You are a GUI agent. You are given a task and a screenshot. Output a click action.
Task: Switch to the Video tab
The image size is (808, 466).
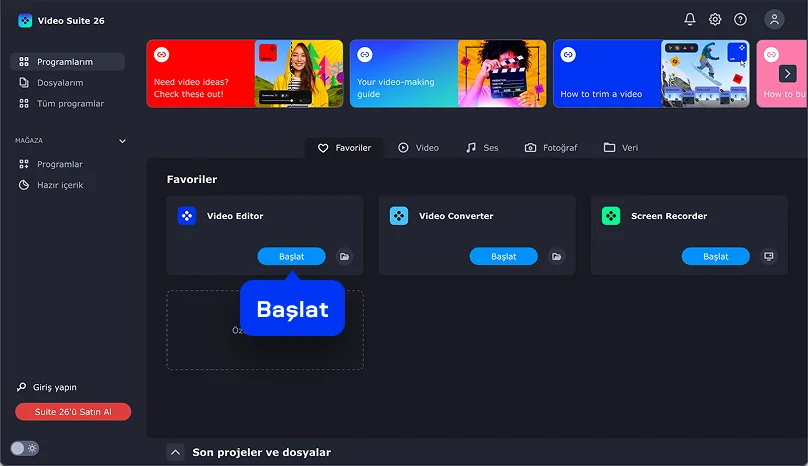[418, 148]
